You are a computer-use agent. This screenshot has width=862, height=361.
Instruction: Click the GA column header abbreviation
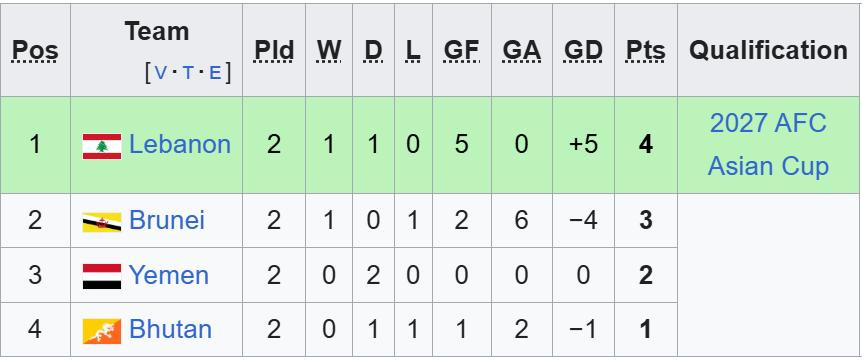[522, 50]
